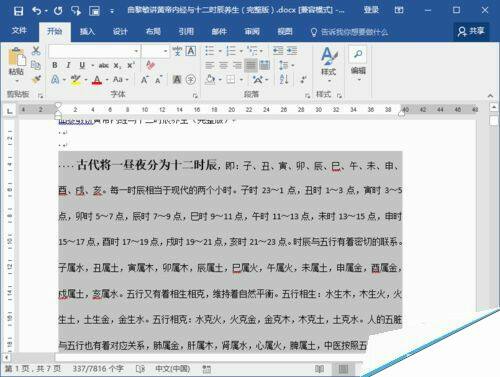Screen dimensions: 500x377
Task: Click the Increase Indent icon
Action: tap(292, 51)
